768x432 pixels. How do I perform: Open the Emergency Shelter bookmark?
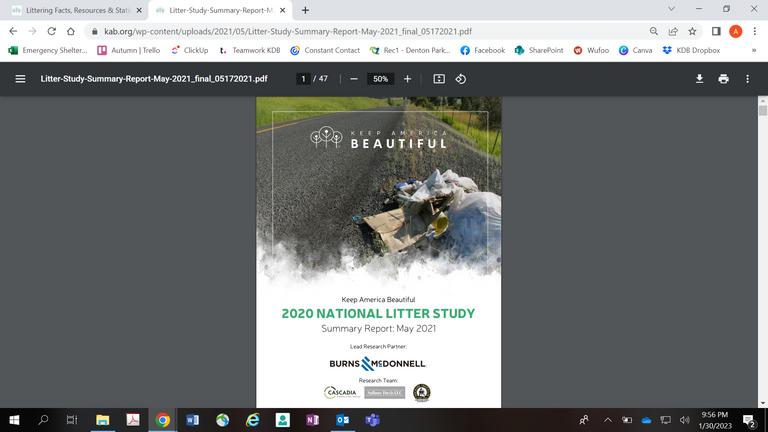click(48, 50)
